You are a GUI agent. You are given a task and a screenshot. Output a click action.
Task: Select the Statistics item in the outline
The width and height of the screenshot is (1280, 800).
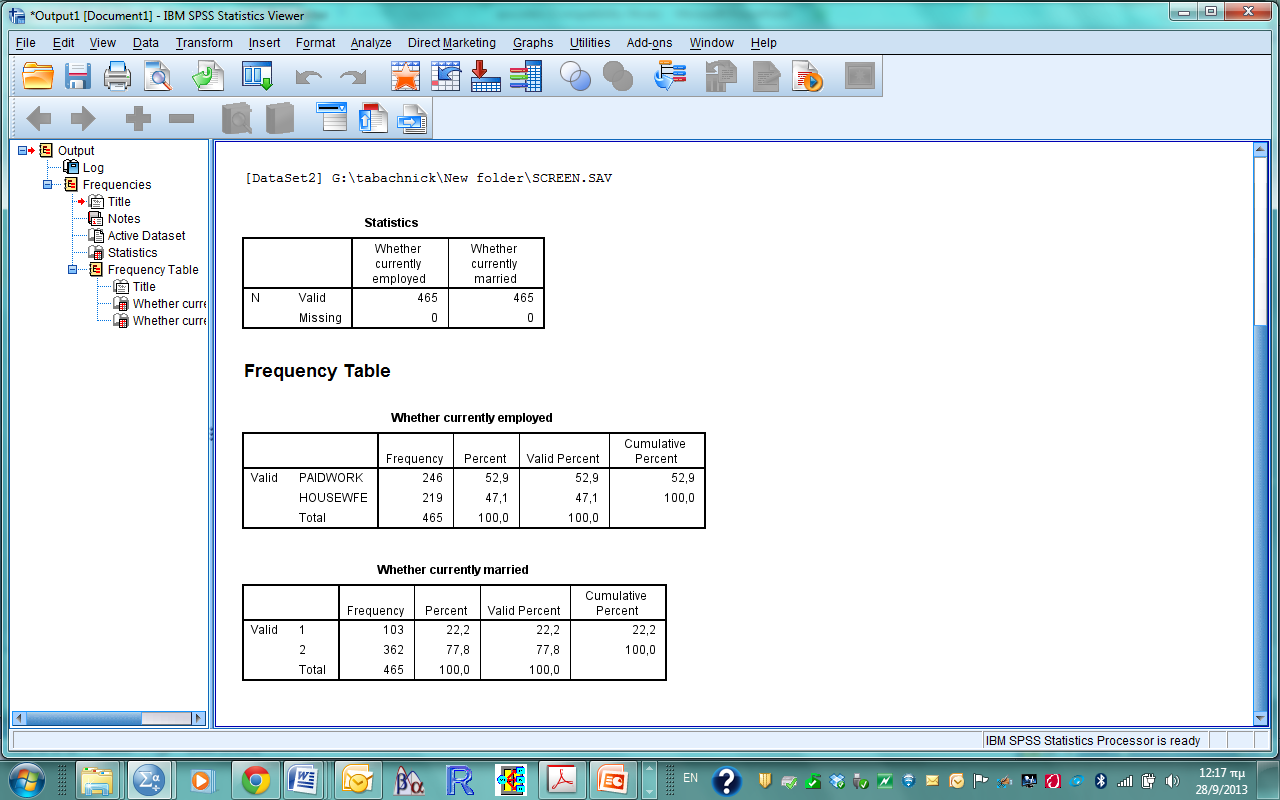coord(133,253)
